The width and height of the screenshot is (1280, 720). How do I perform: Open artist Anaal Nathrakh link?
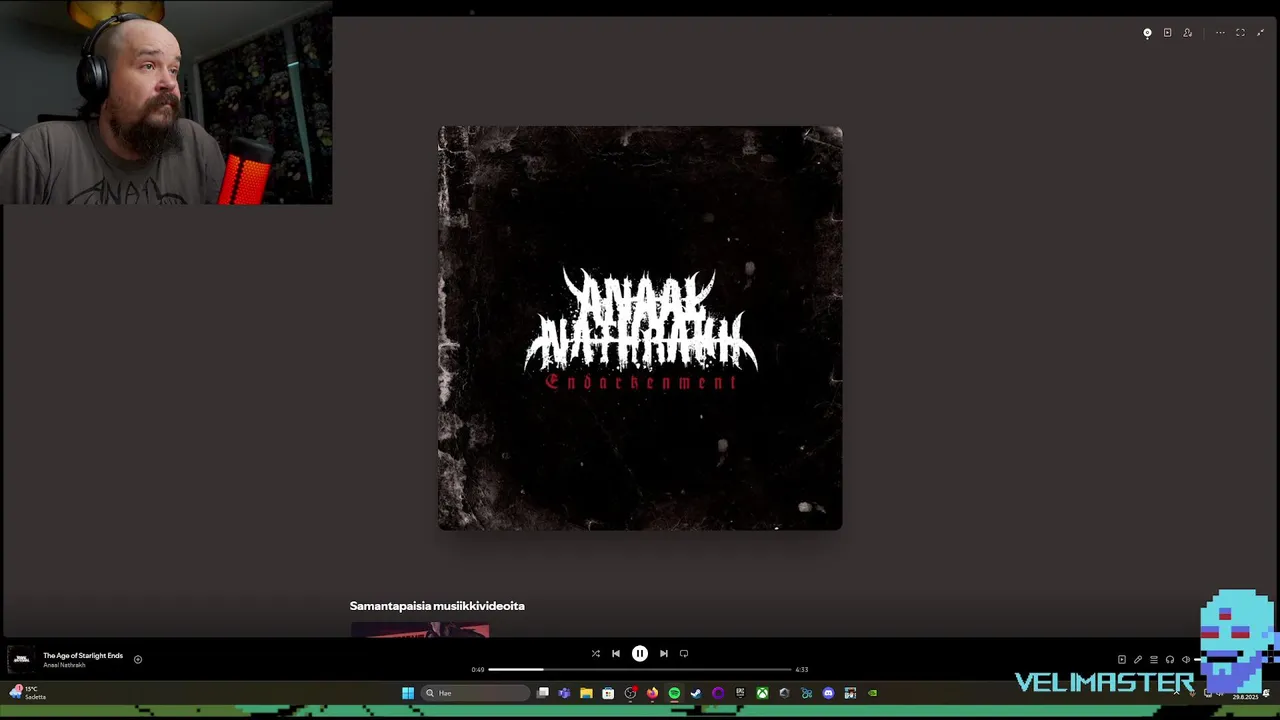64,666
